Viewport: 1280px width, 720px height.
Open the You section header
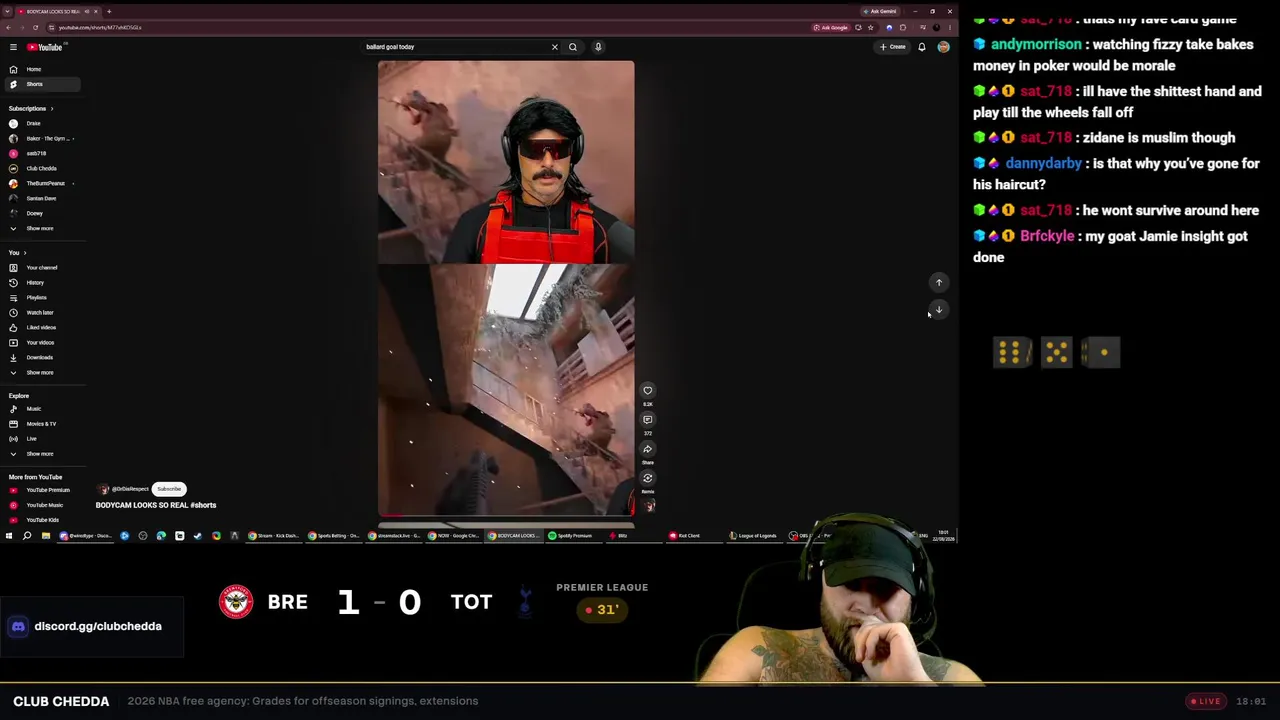[x=17, y=253]
